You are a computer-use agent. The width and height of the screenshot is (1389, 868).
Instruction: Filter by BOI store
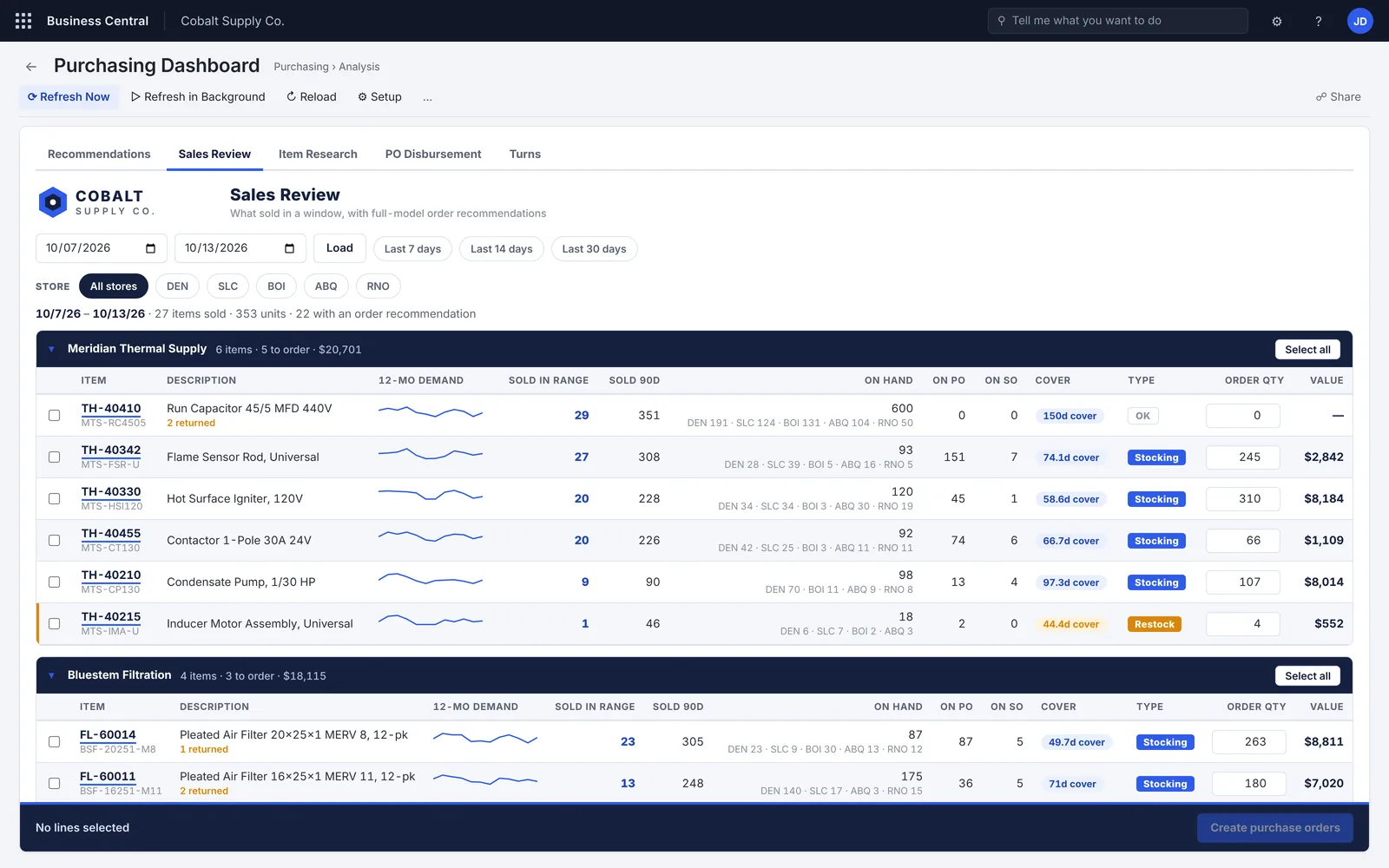click(x=276, y=286)
